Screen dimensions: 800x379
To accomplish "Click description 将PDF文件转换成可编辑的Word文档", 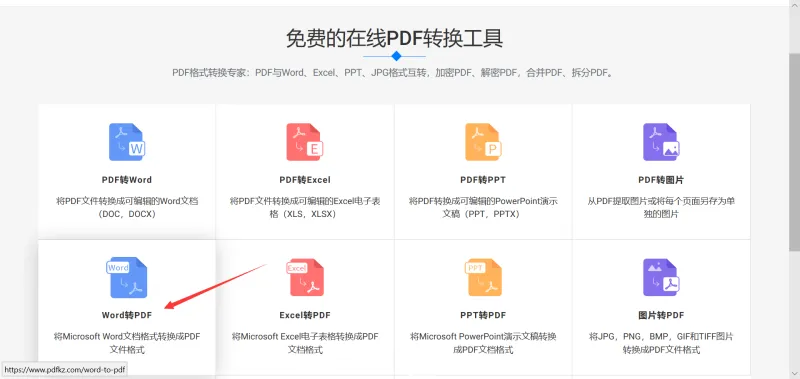I will tap(127, 208).
